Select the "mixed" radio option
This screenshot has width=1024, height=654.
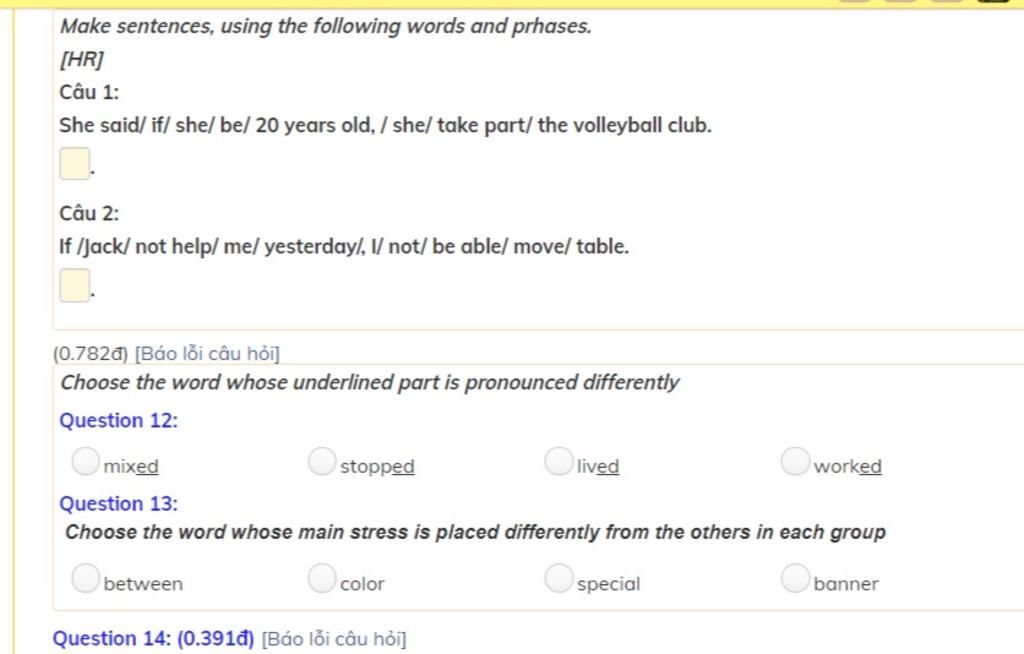(86, 461)
